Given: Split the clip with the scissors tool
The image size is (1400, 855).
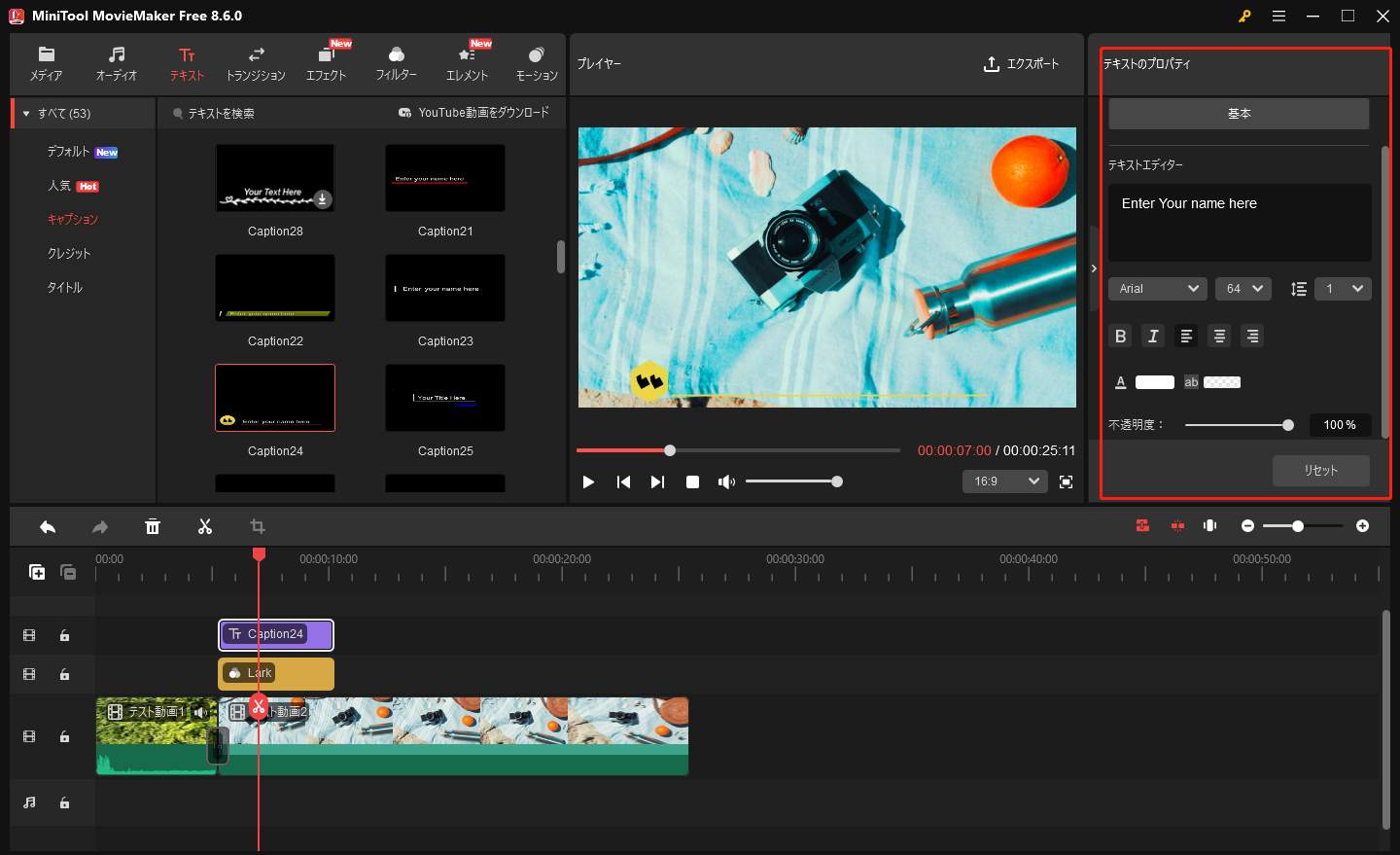Looking at the screenshot, I should (205, 525).
